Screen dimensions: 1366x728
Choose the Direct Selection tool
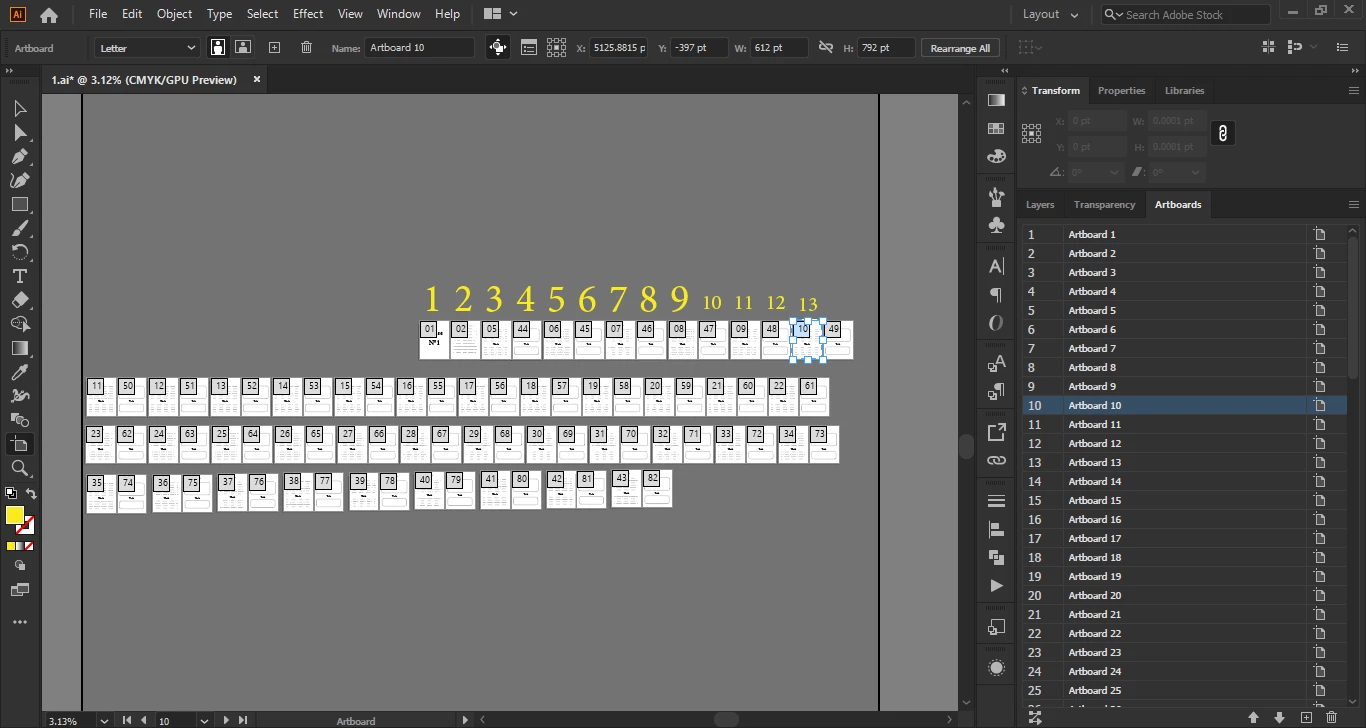click(x=19, y=132)
